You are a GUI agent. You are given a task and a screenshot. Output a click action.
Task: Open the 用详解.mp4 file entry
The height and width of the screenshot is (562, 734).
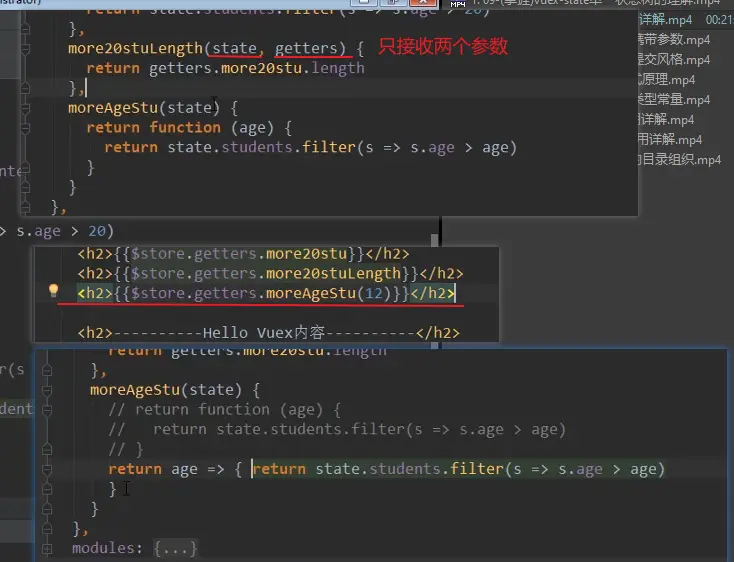(x=670, y=139)
